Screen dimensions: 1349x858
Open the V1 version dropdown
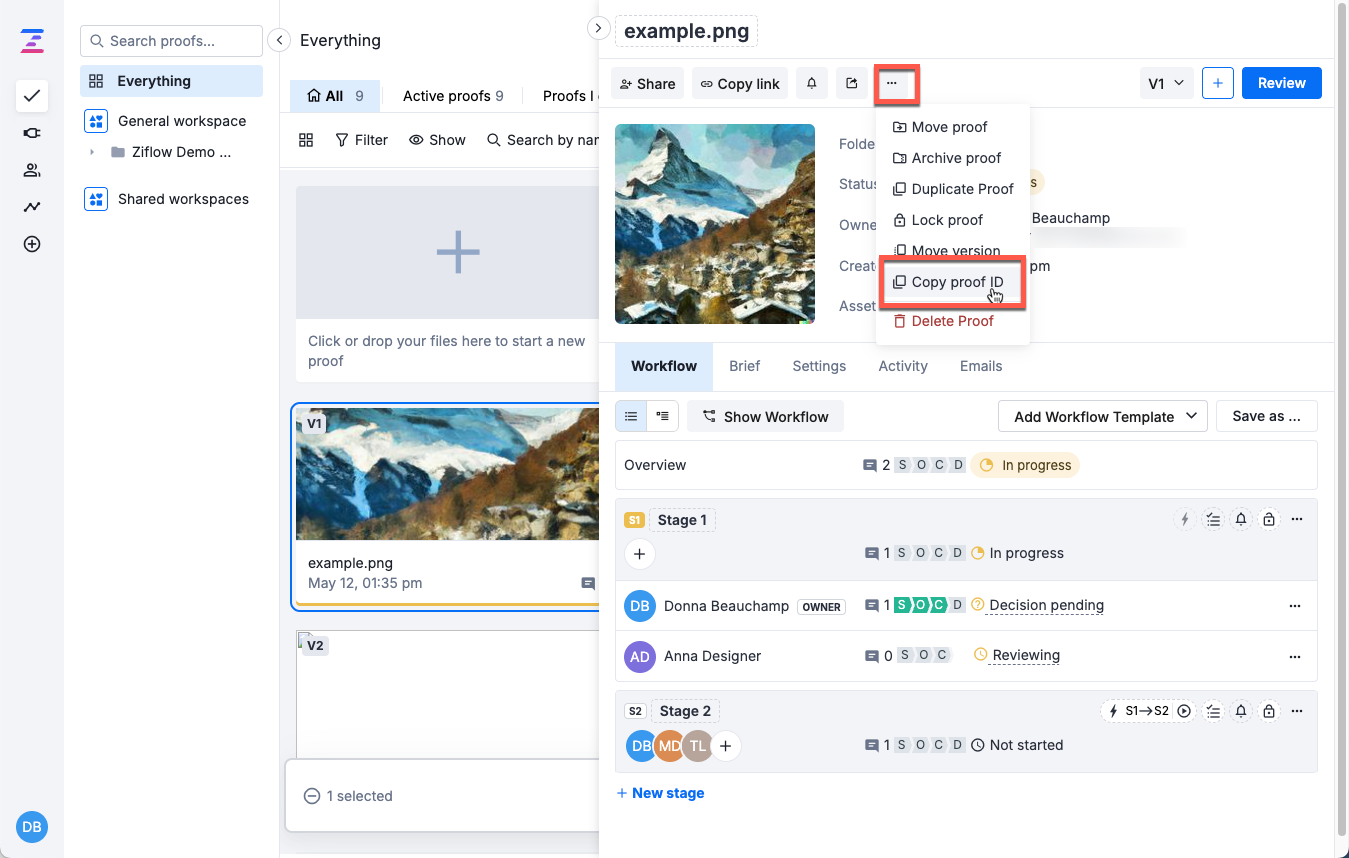pos(1167,84)
